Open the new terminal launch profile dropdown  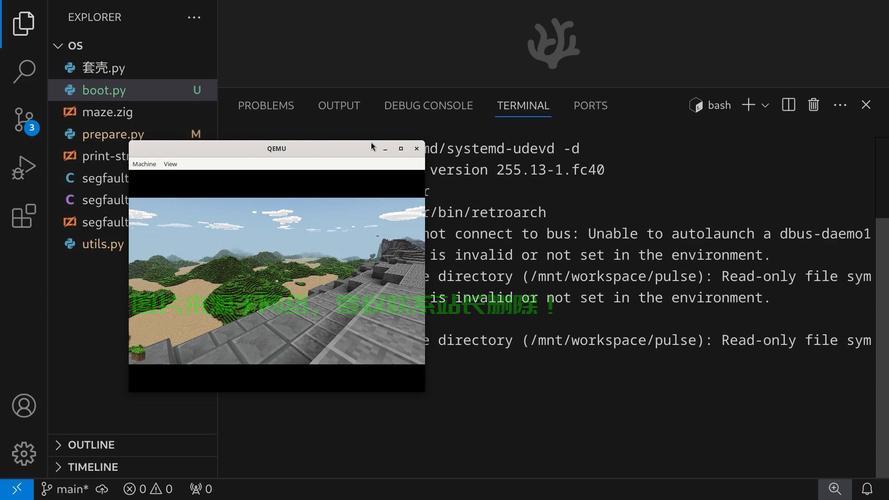point(766,105)
